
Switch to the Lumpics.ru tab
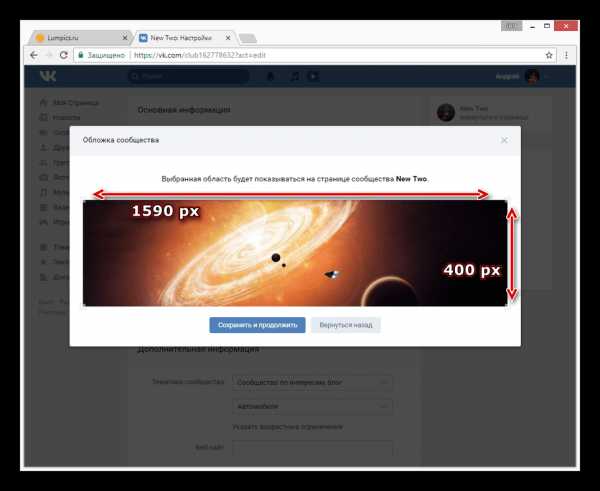[x=81, y=38]
